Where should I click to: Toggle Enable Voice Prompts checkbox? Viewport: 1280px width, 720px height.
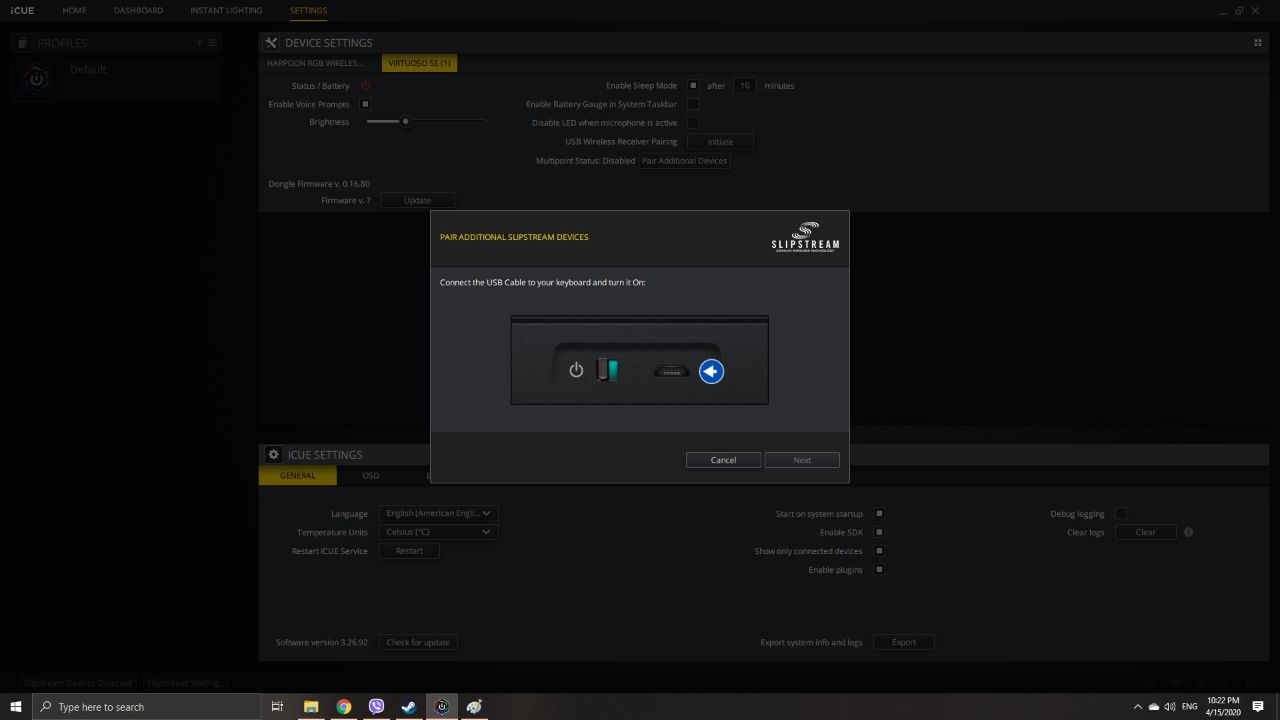pyautogui.click(x=365, y=104)
